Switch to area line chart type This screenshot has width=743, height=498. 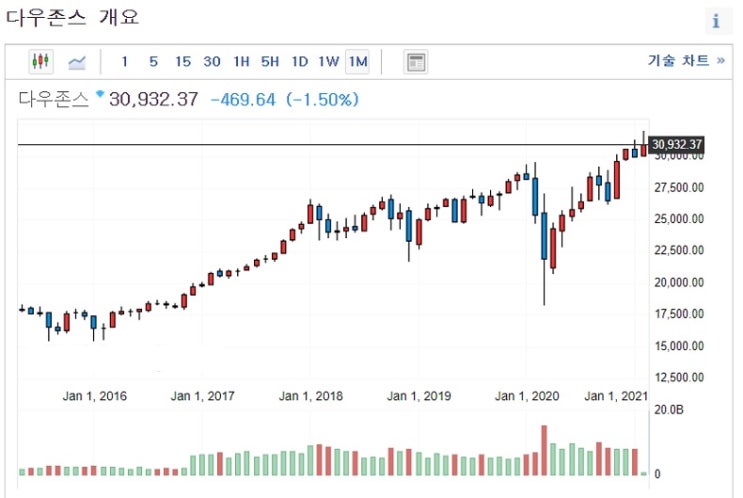pyautogui.click(x=77, y=62)
